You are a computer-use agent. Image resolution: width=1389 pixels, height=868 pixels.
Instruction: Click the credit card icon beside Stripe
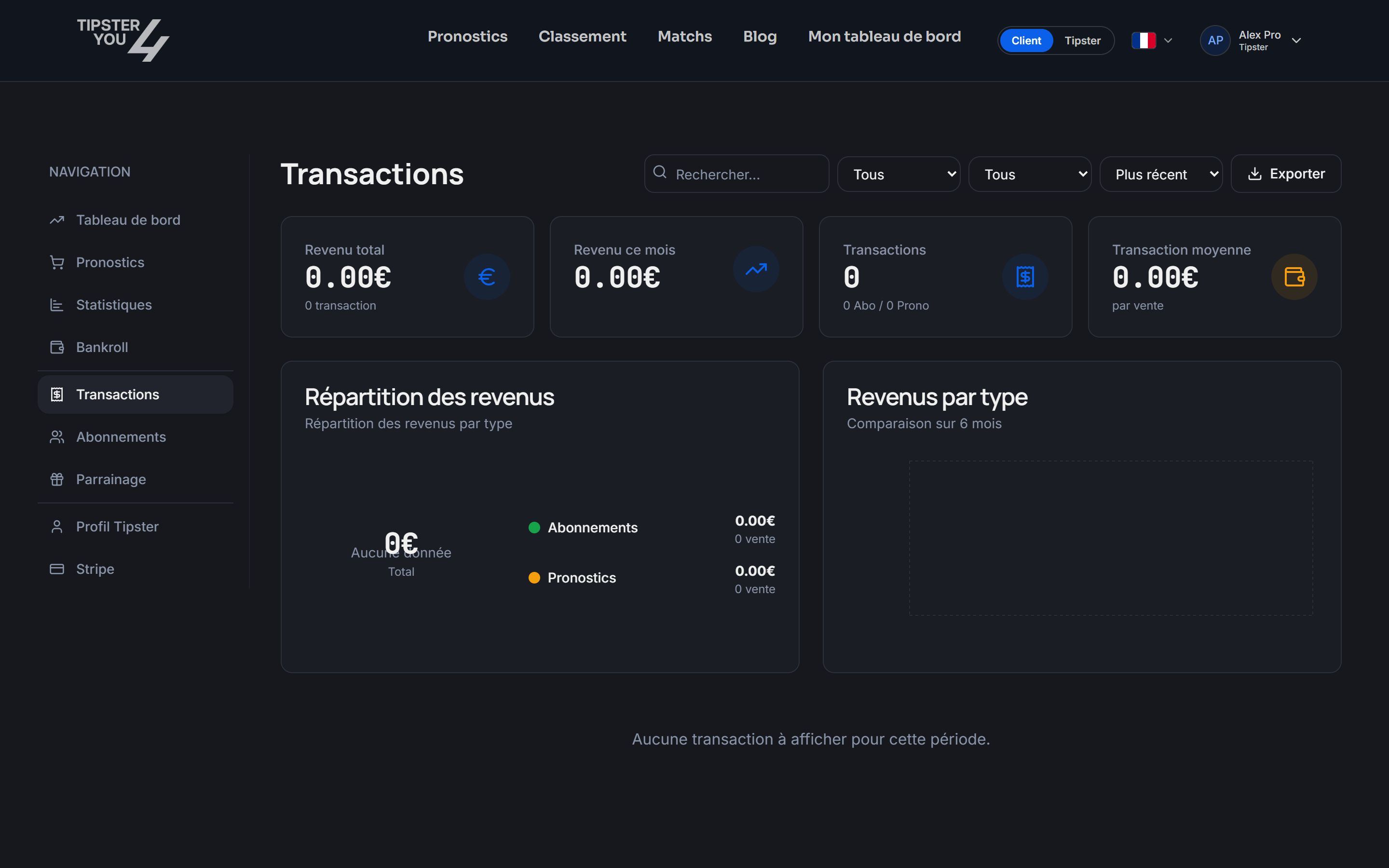click(57, 569)
